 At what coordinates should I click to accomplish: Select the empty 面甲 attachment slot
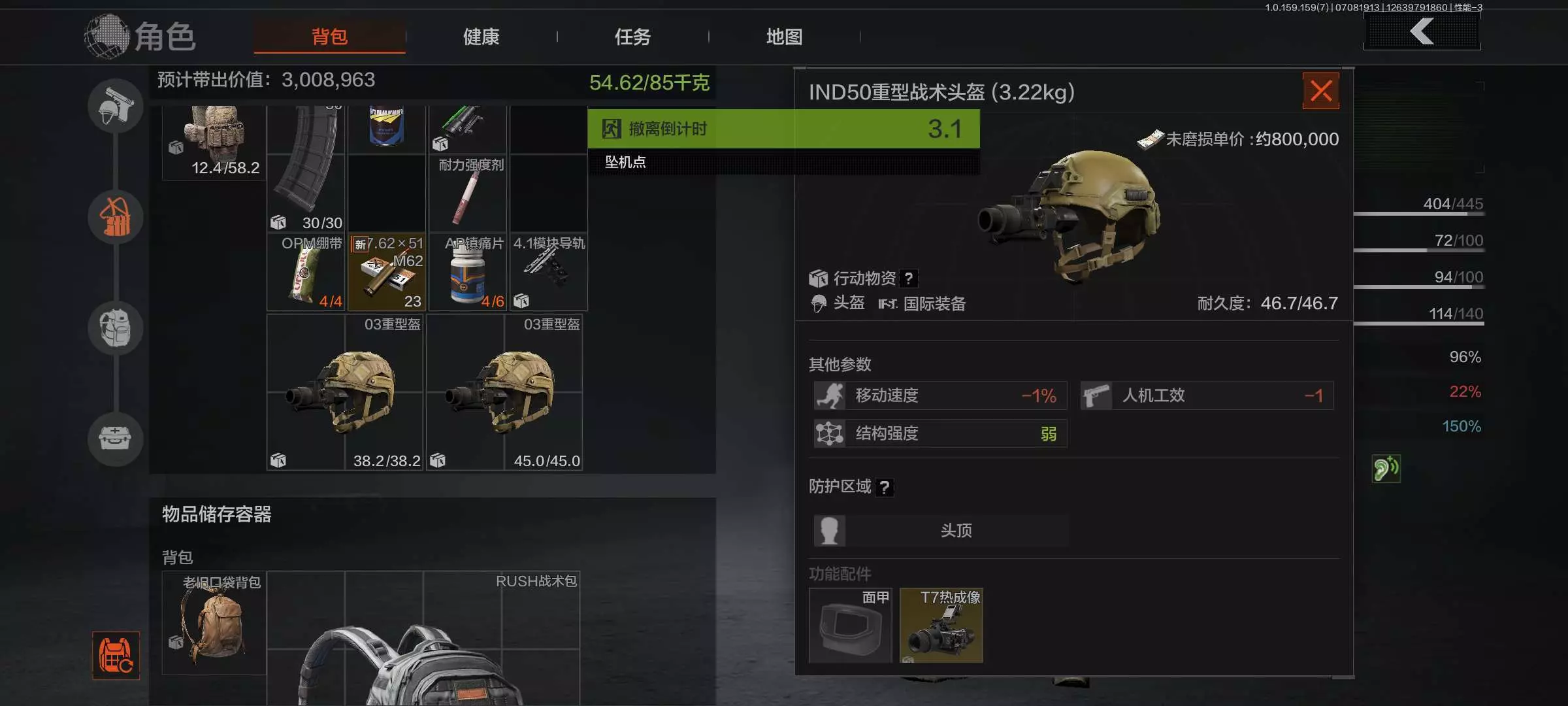pyautogui.click(x=850, y=625)
